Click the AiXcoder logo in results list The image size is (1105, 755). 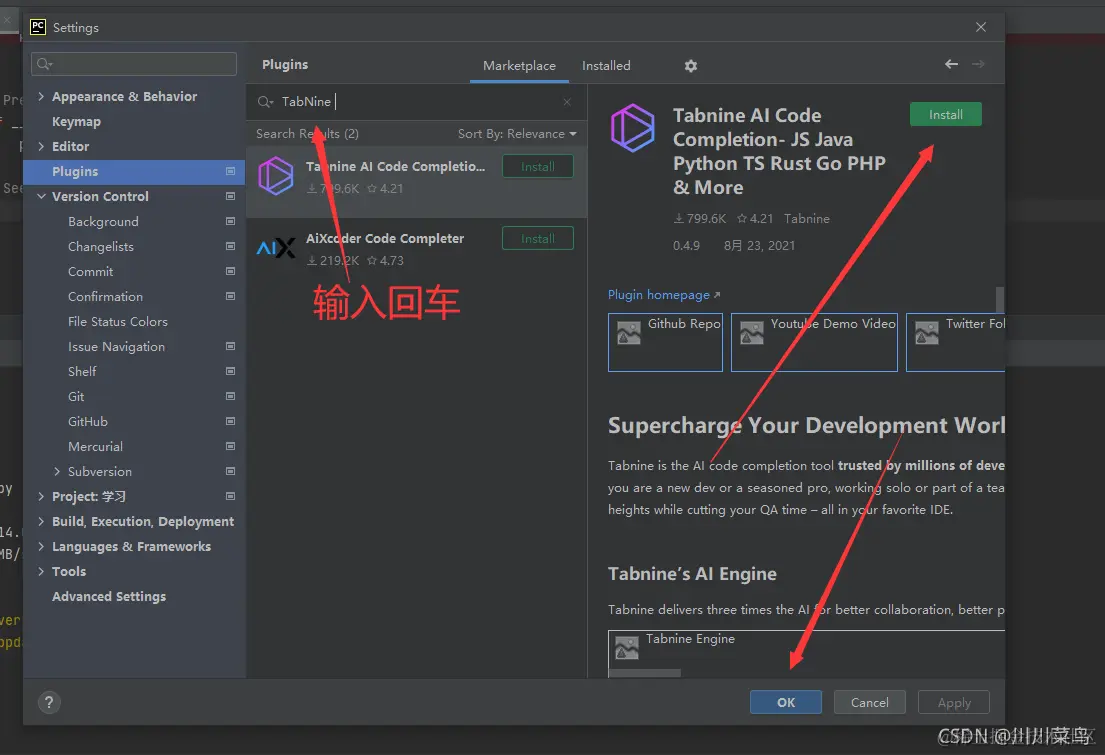[276, 248]
